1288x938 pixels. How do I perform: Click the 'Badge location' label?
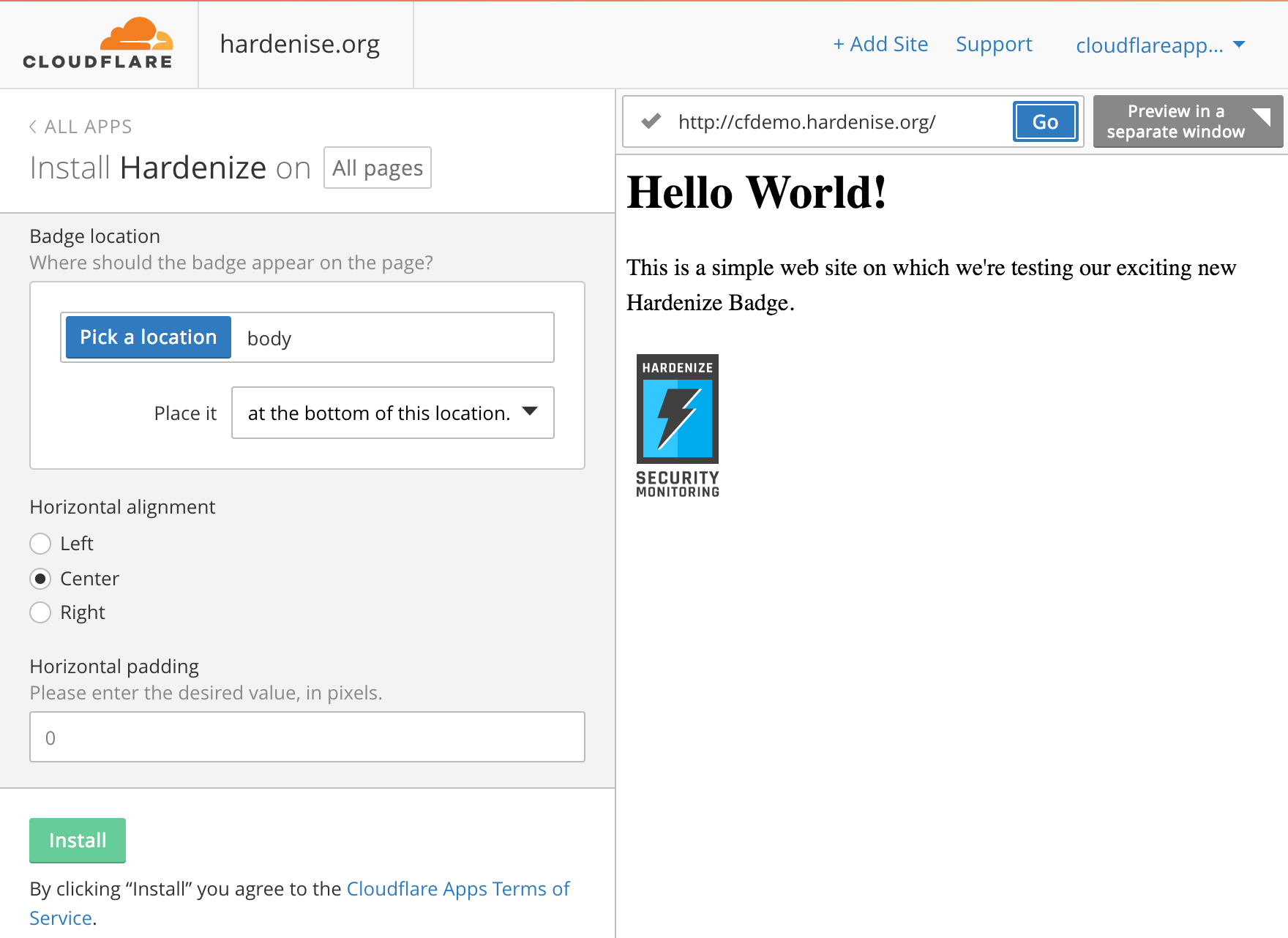(x=95, y=236)
